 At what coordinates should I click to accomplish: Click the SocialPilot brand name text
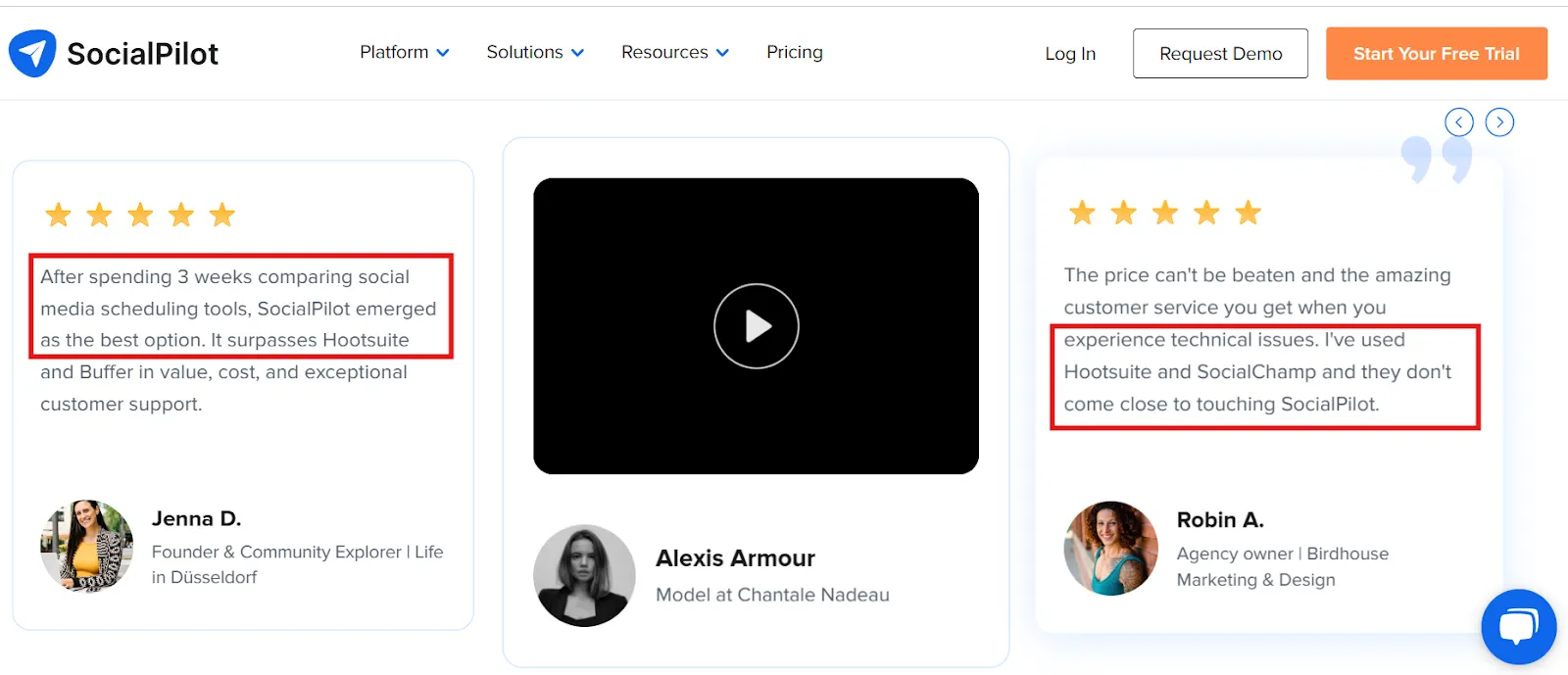(142, 54)
